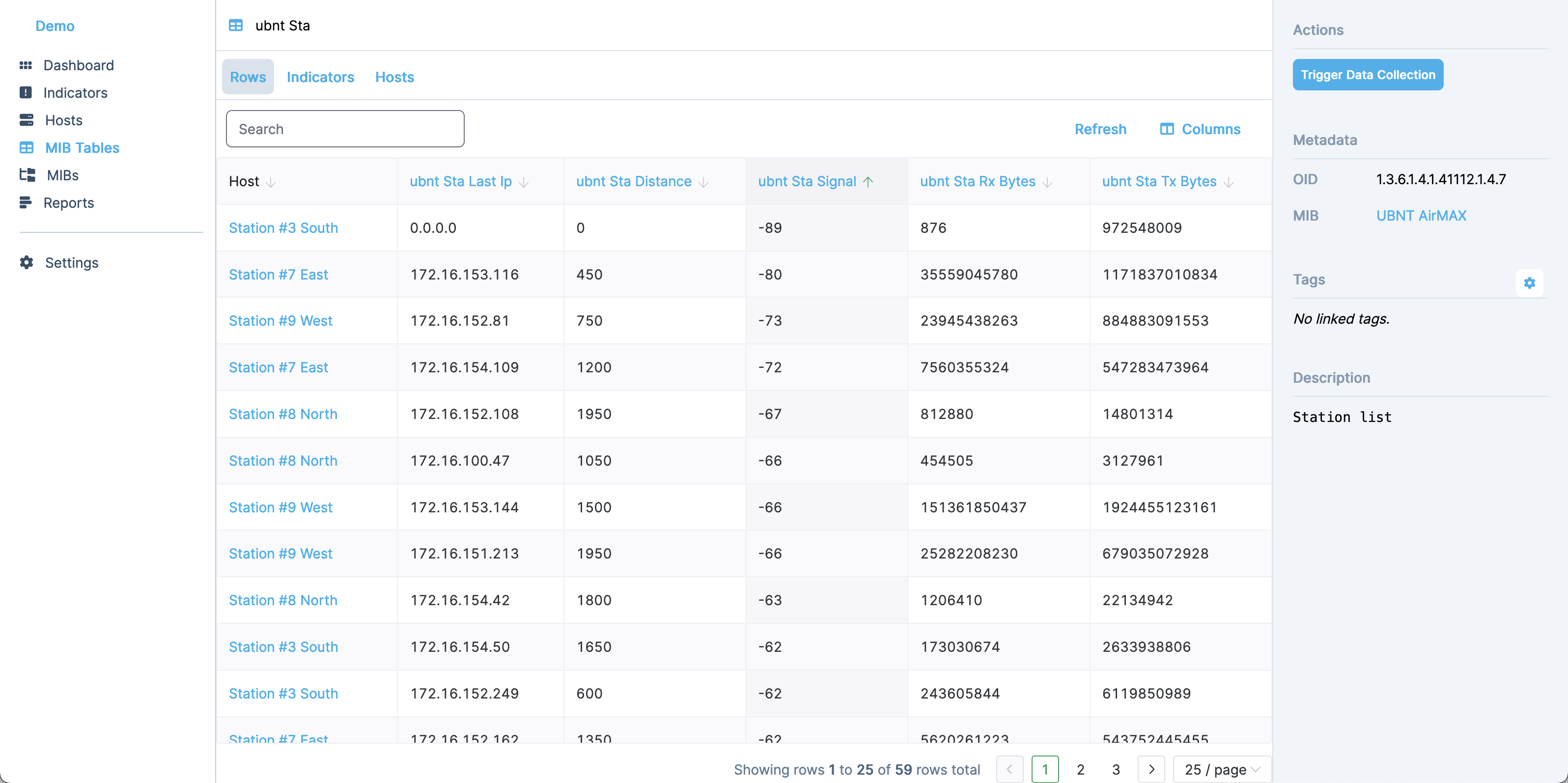Toggle sort arrow on Host column
Viewport: 1568px width, 783px height.
point(271,182)
